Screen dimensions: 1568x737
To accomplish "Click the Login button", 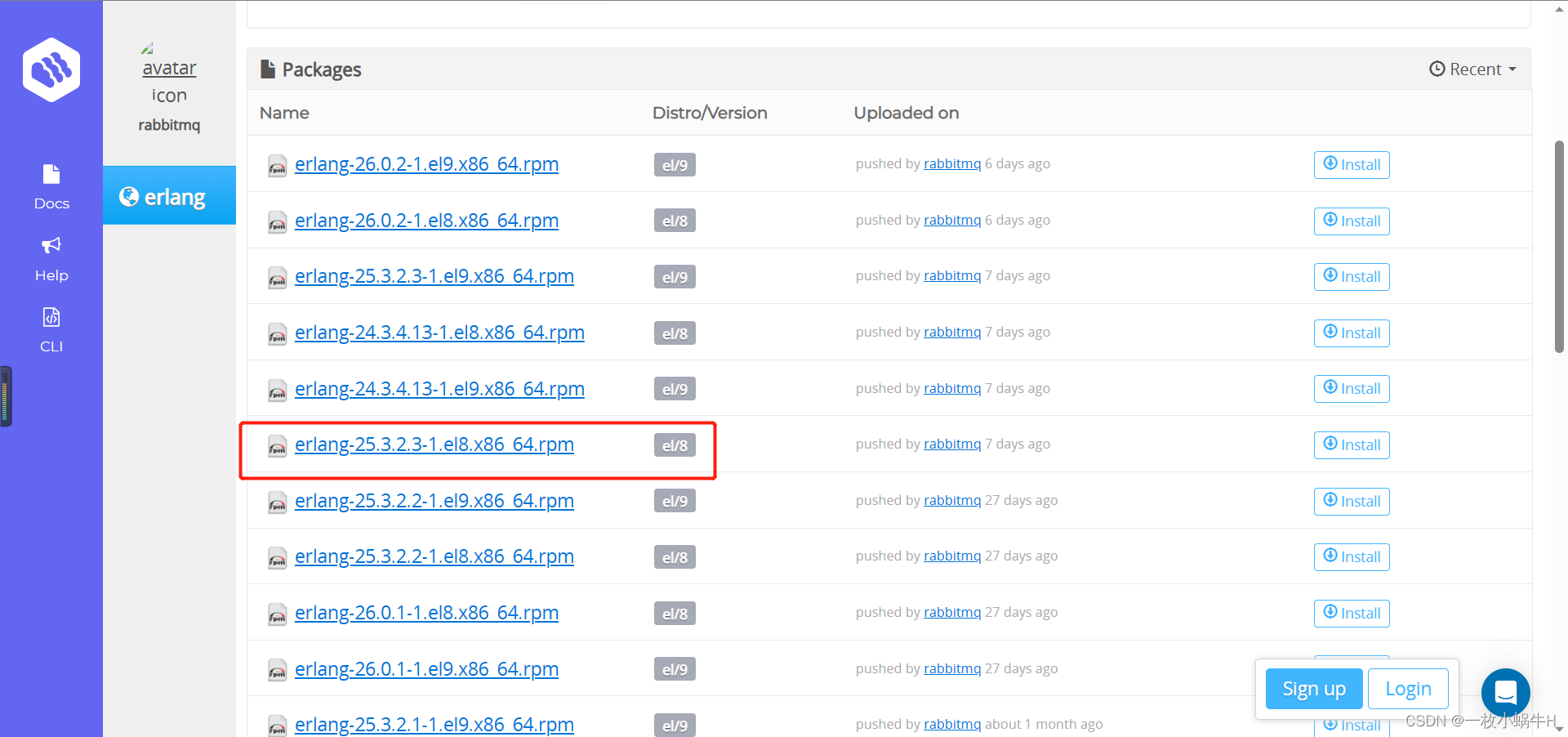I will (x=1408, y=689).
